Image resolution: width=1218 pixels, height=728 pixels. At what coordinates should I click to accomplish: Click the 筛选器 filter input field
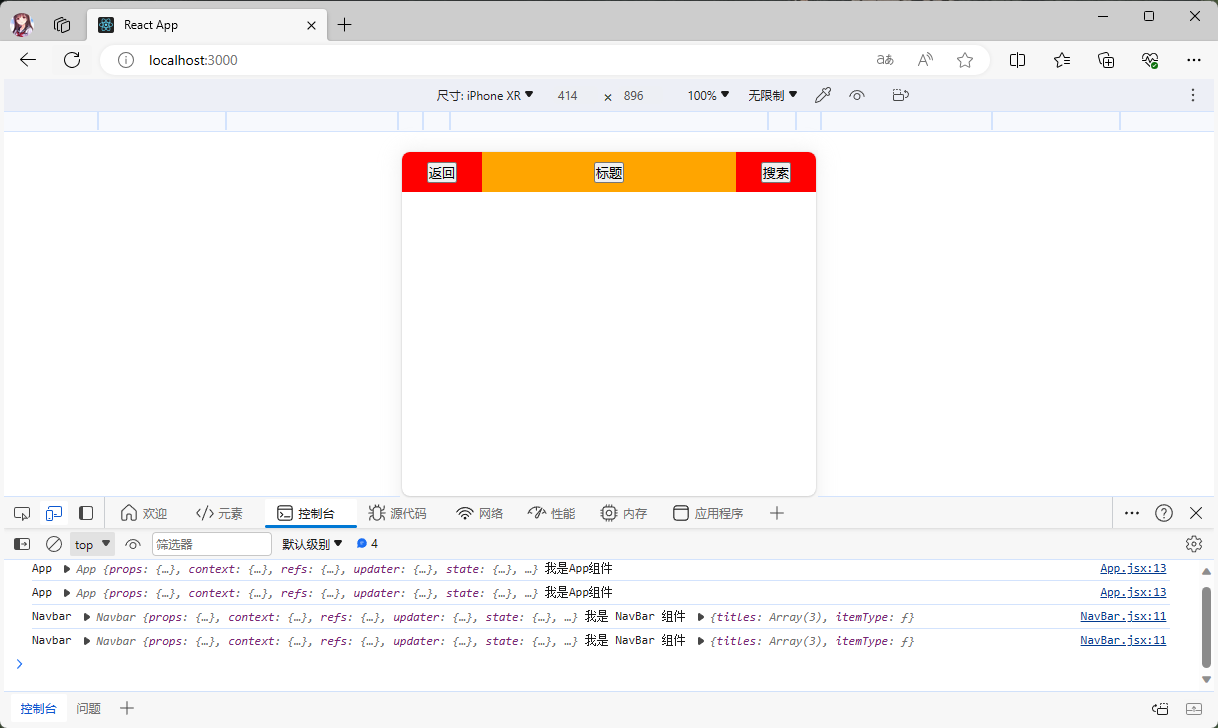[x=211, y=544]
